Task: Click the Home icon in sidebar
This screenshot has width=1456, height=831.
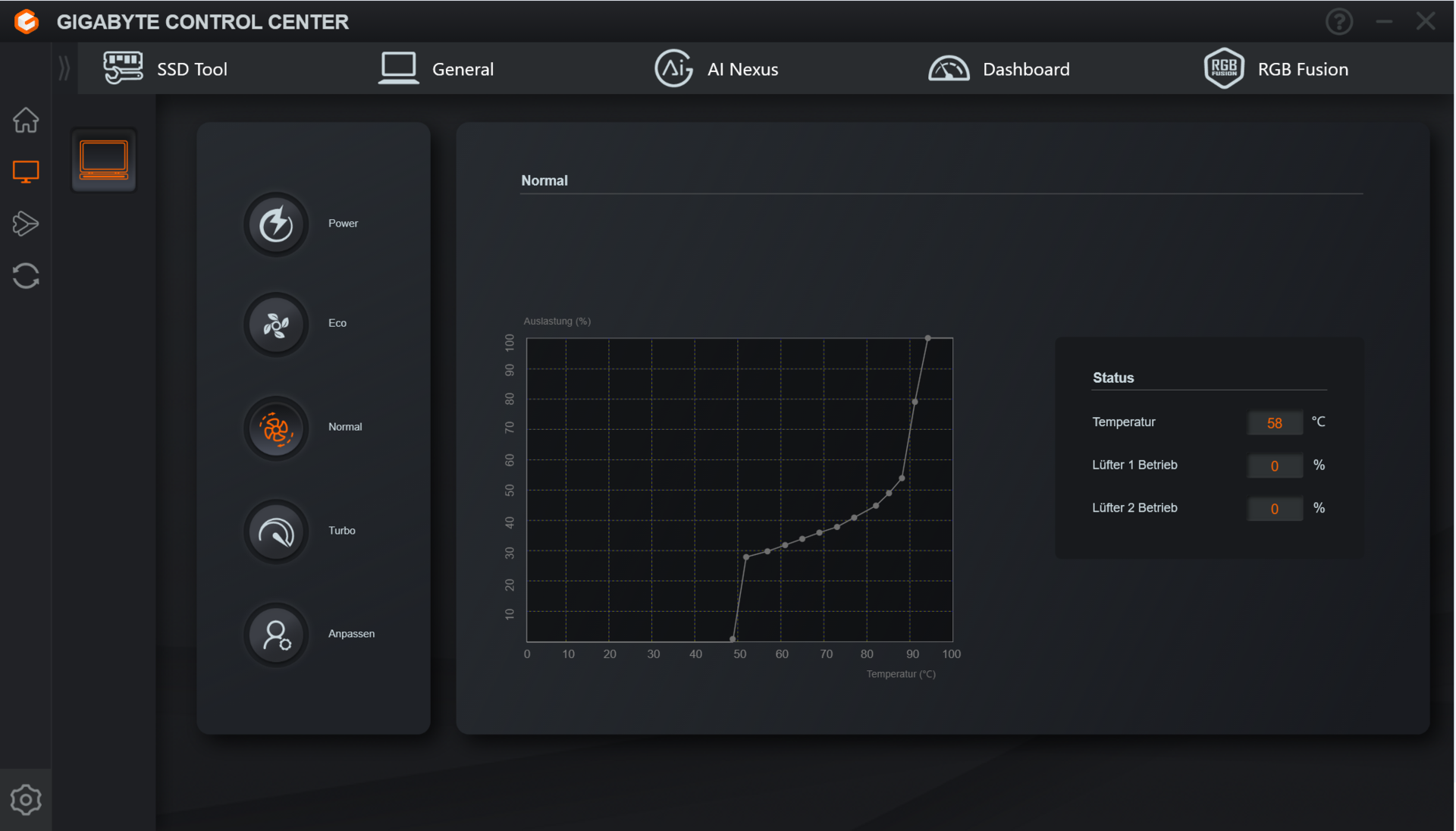Action: tap(26, 120)
